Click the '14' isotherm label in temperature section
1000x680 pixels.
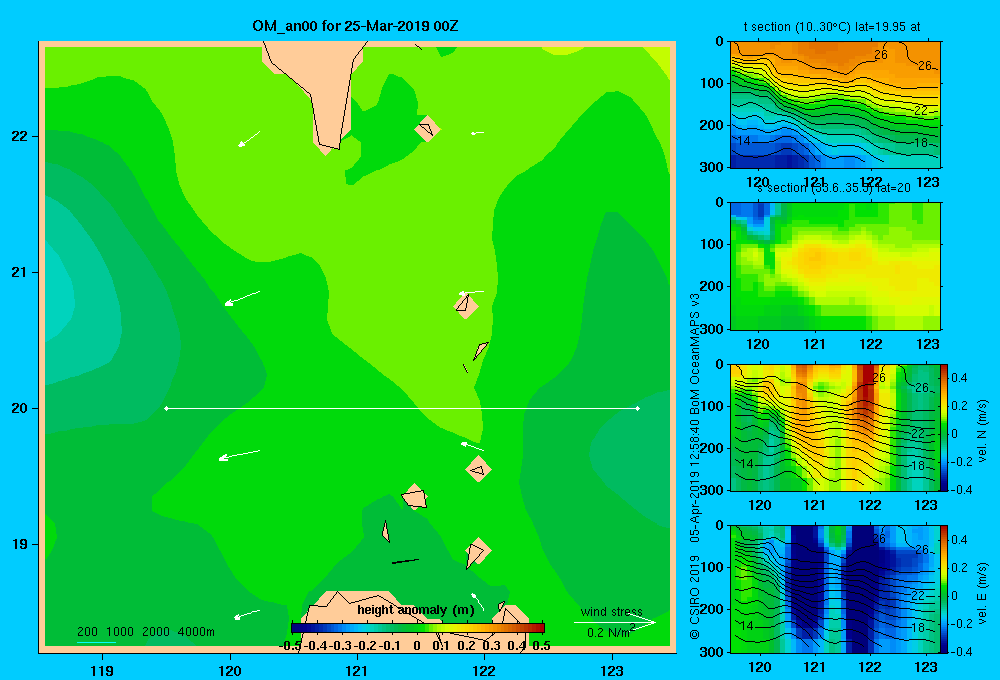click(x=744, y=141)
